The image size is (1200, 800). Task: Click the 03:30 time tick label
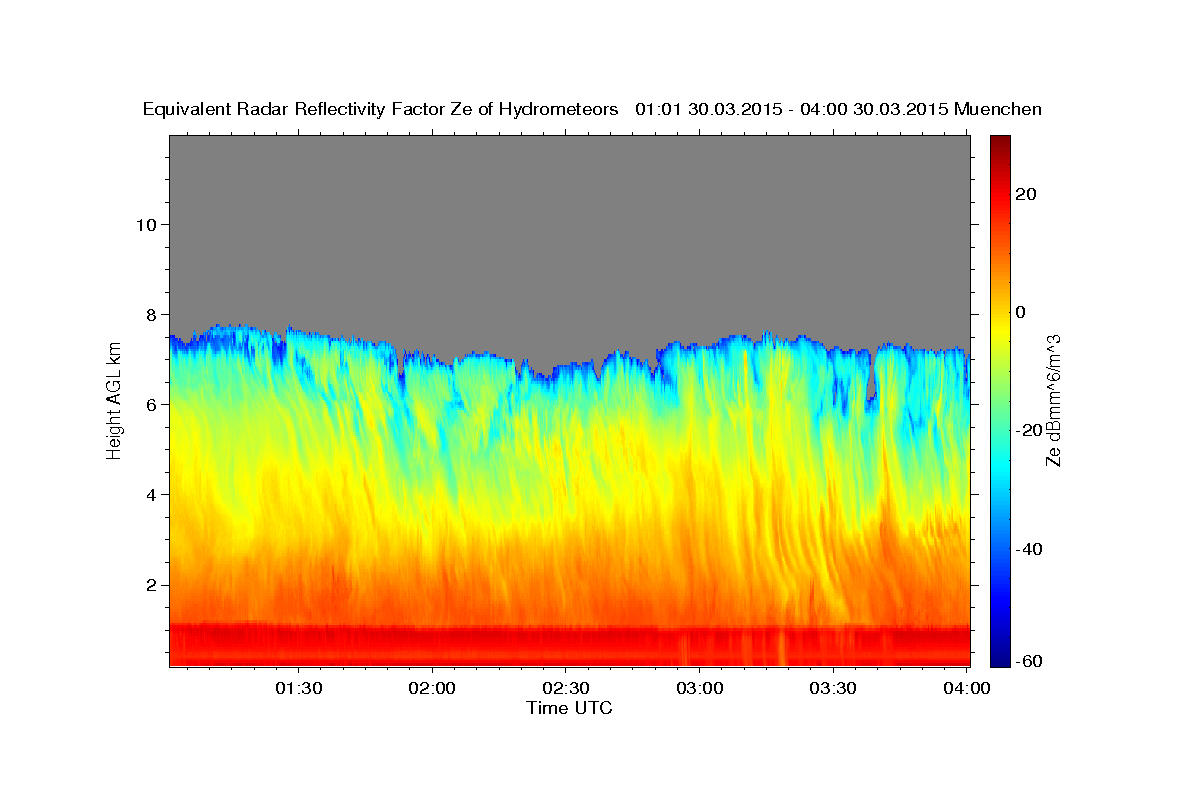(833, 688)
